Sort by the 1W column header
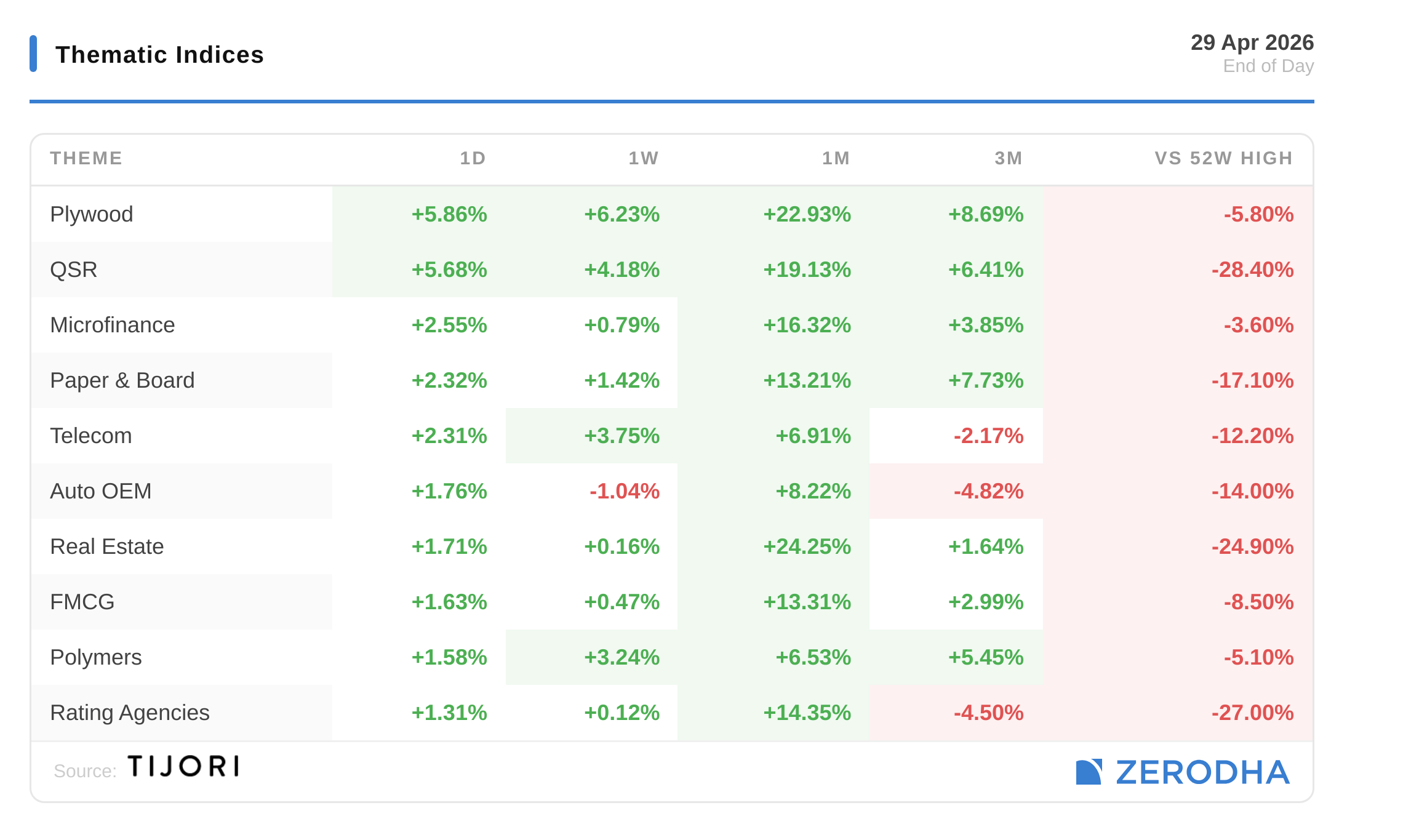1403x840 pixels. point(643,158)
